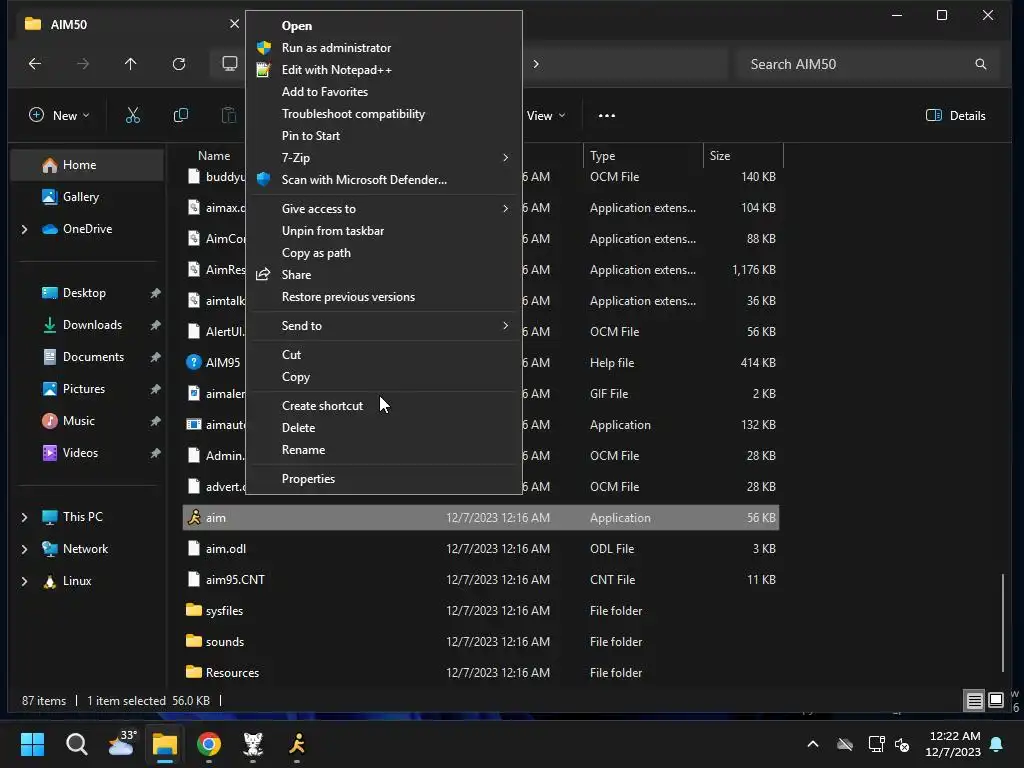Sort by the Type column header
Viewport: 1024px width, 768px height.
click(643, 156)
